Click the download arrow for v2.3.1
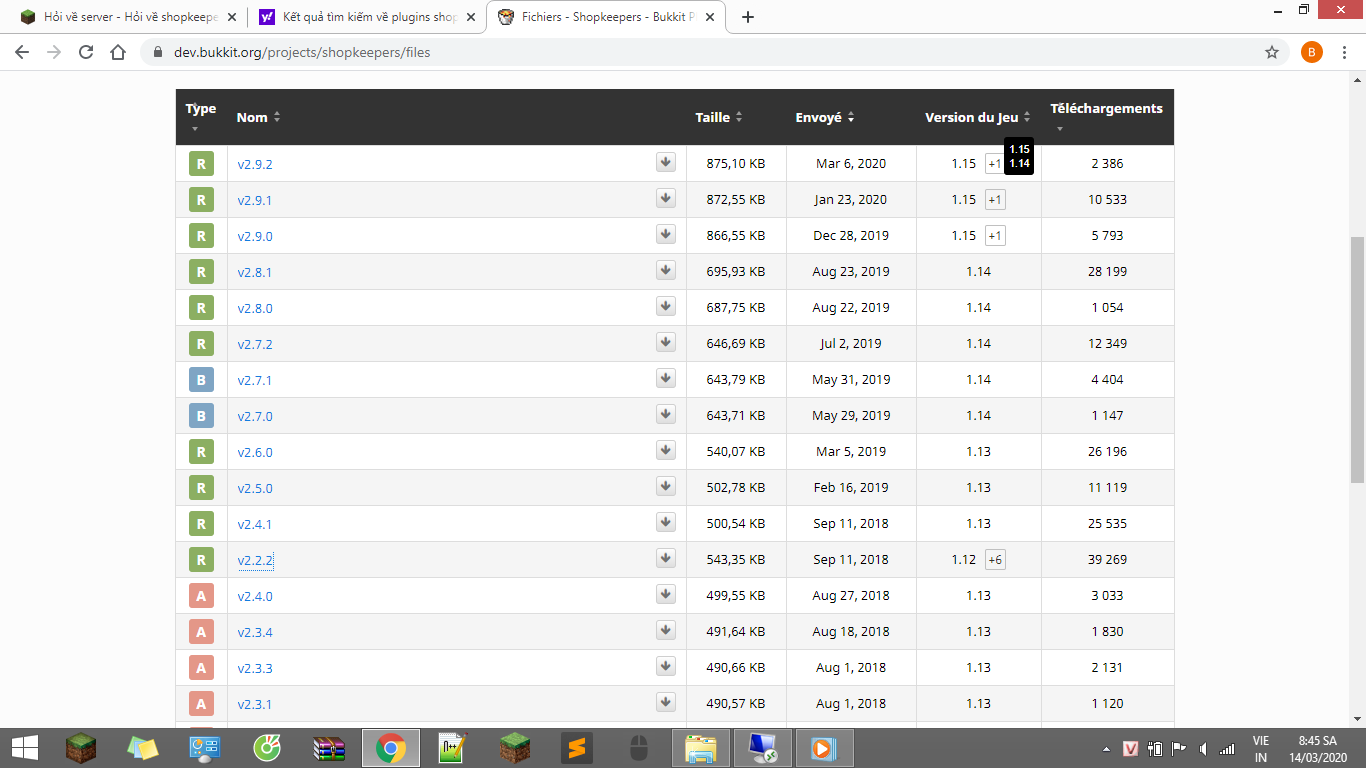The image size is (1366, 768). tap(666, 703)
